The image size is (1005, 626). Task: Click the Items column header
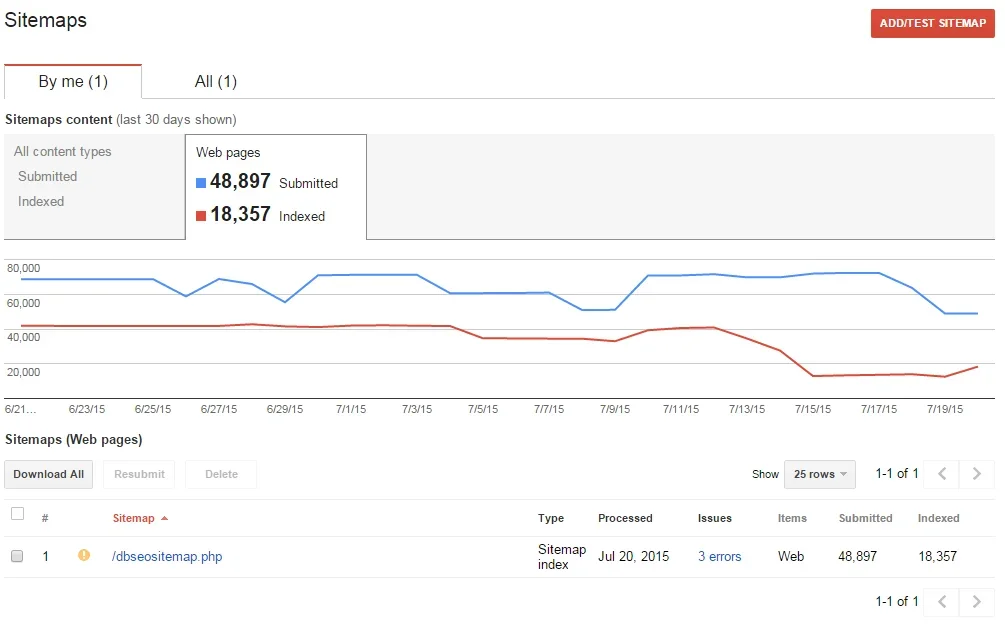(792, 518)
